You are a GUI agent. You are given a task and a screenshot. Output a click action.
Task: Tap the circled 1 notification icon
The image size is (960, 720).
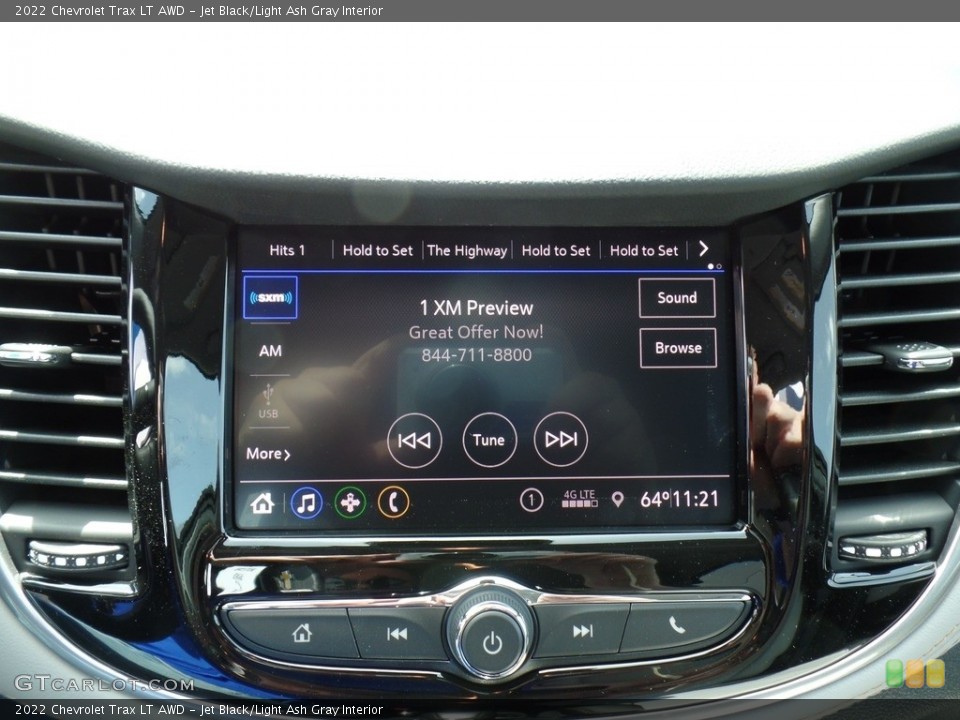531,500
